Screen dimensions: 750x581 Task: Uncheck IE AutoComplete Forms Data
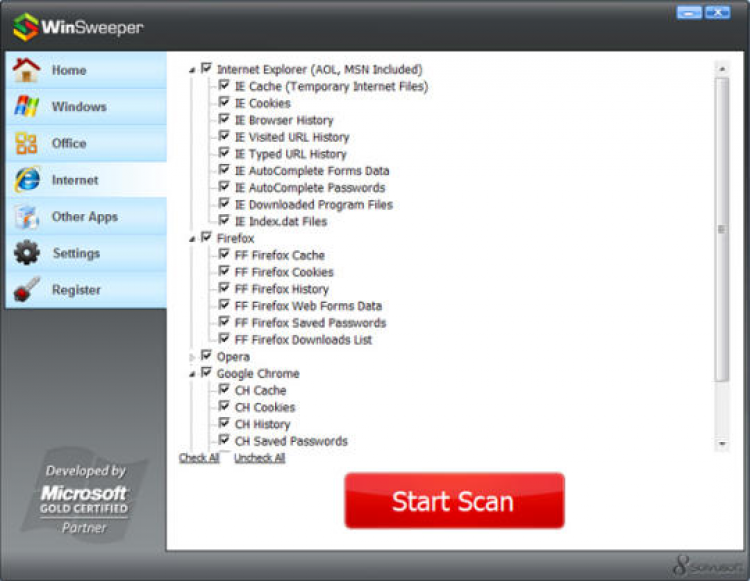tap(224, 170)
